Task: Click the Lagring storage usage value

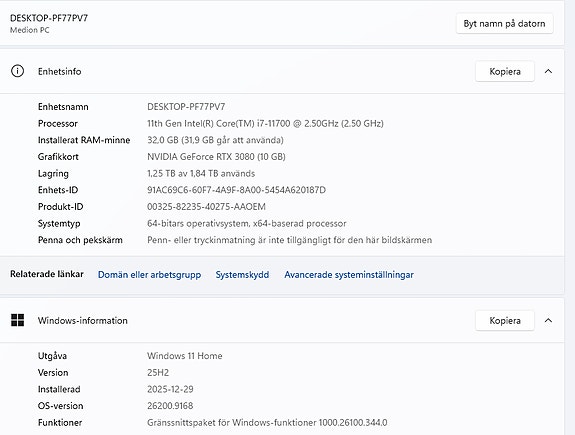Action: pyautogui.click(x=201, y=173)
